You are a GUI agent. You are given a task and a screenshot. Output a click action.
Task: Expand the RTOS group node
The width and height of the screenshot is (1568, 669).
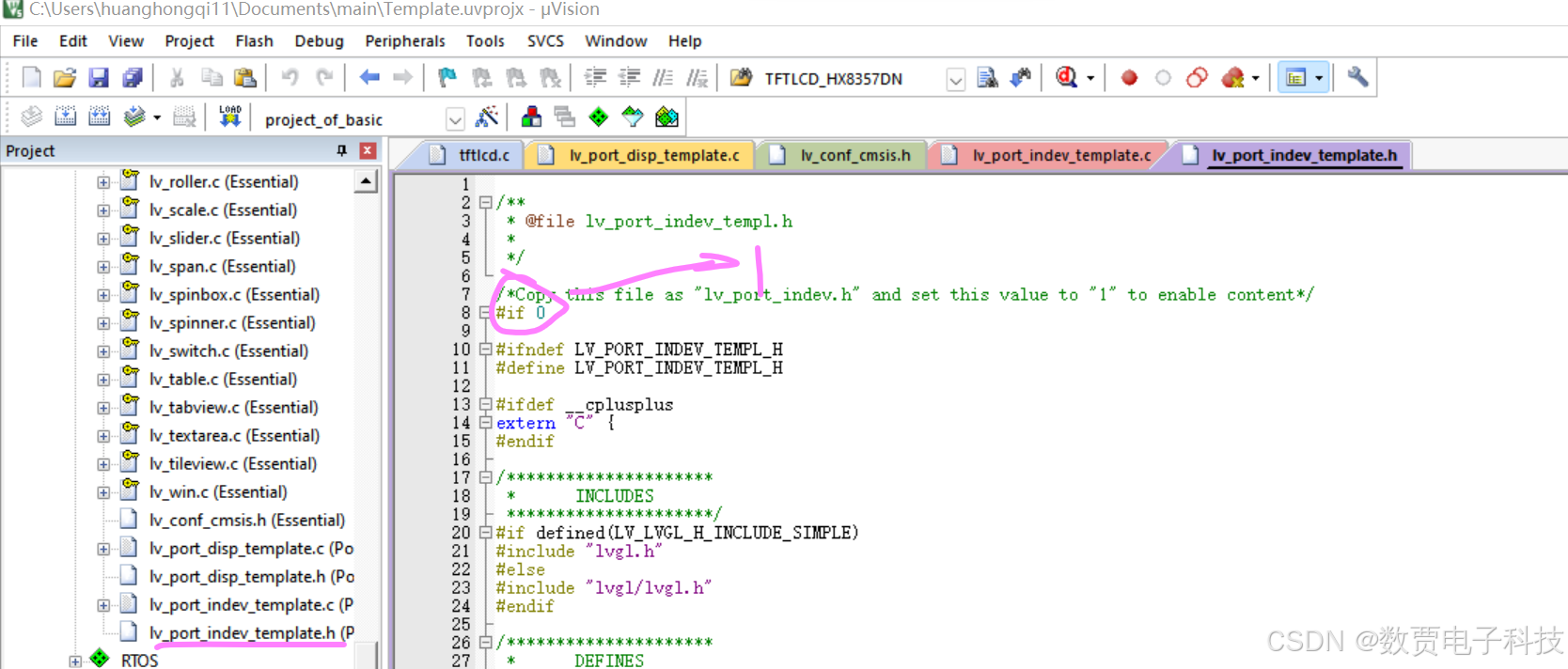(x=75, y=661)
